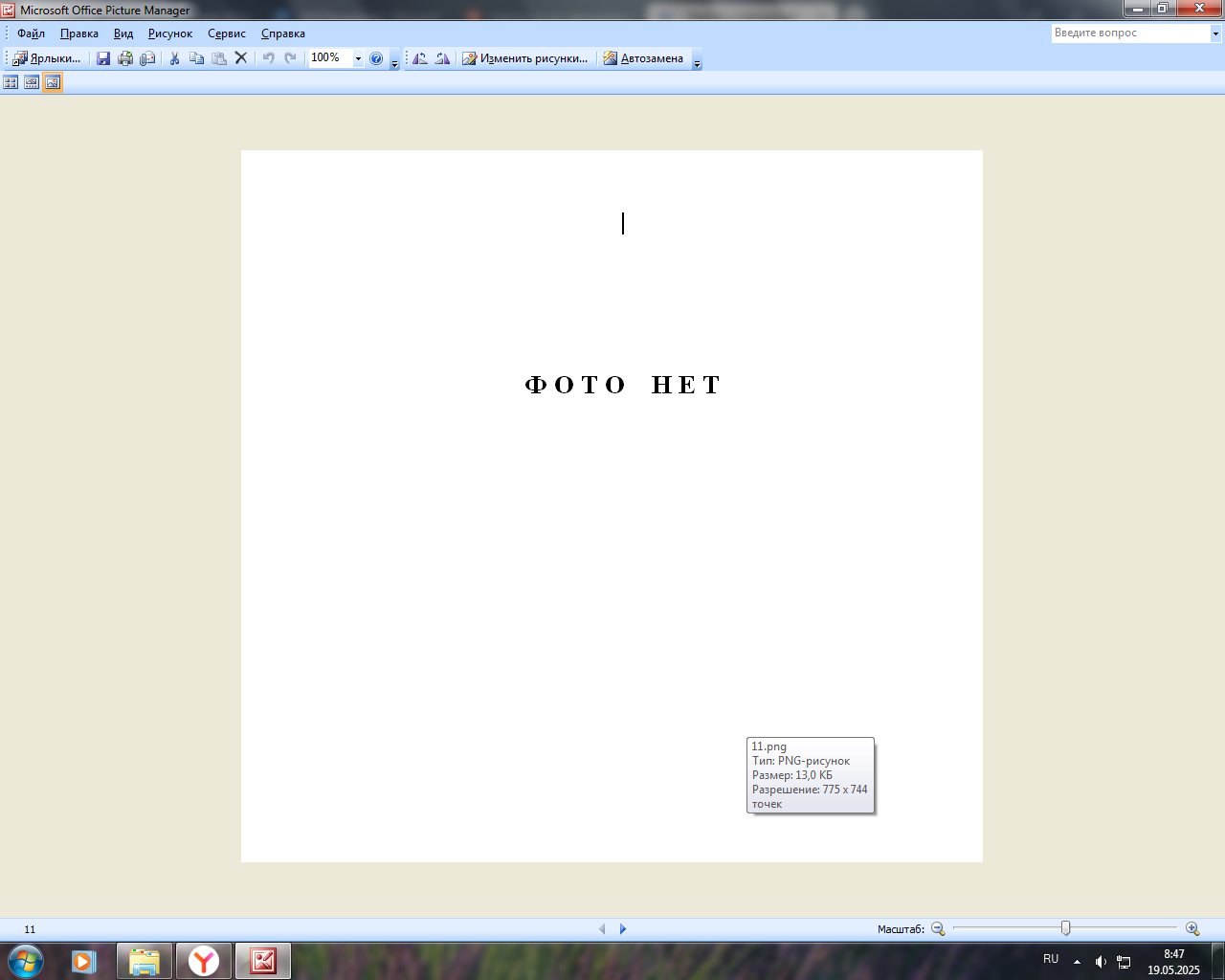Click the displayed ФОТО НЕТ picture
The image size is (1225, 980).
pyautogui.click(x=612, y=505)
